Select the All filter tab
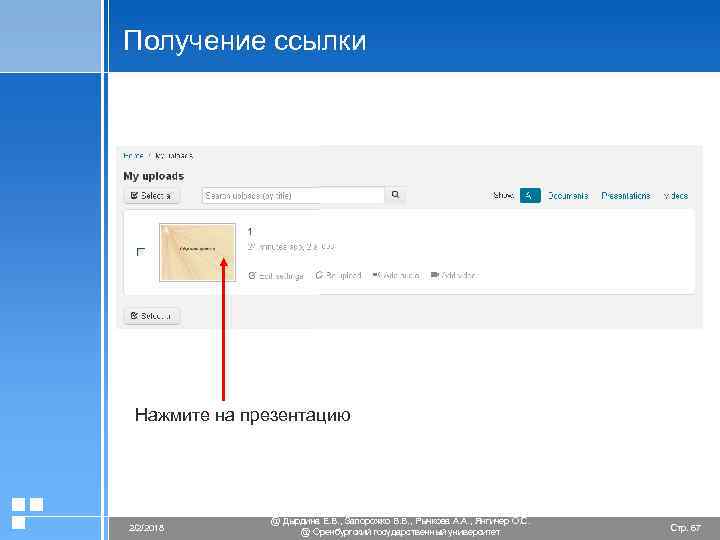The width and height of the screenshot is (720, 540). click(x=530, y=196)
